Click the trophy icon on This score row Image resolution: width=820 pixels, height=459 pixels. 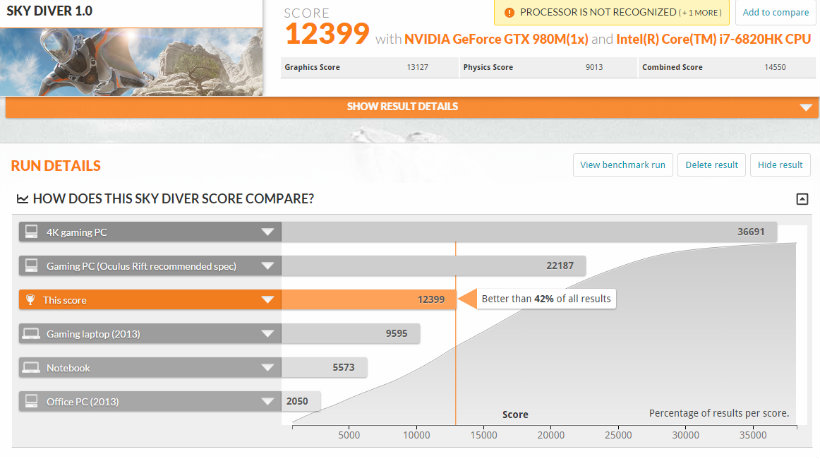tap(30, 300)
